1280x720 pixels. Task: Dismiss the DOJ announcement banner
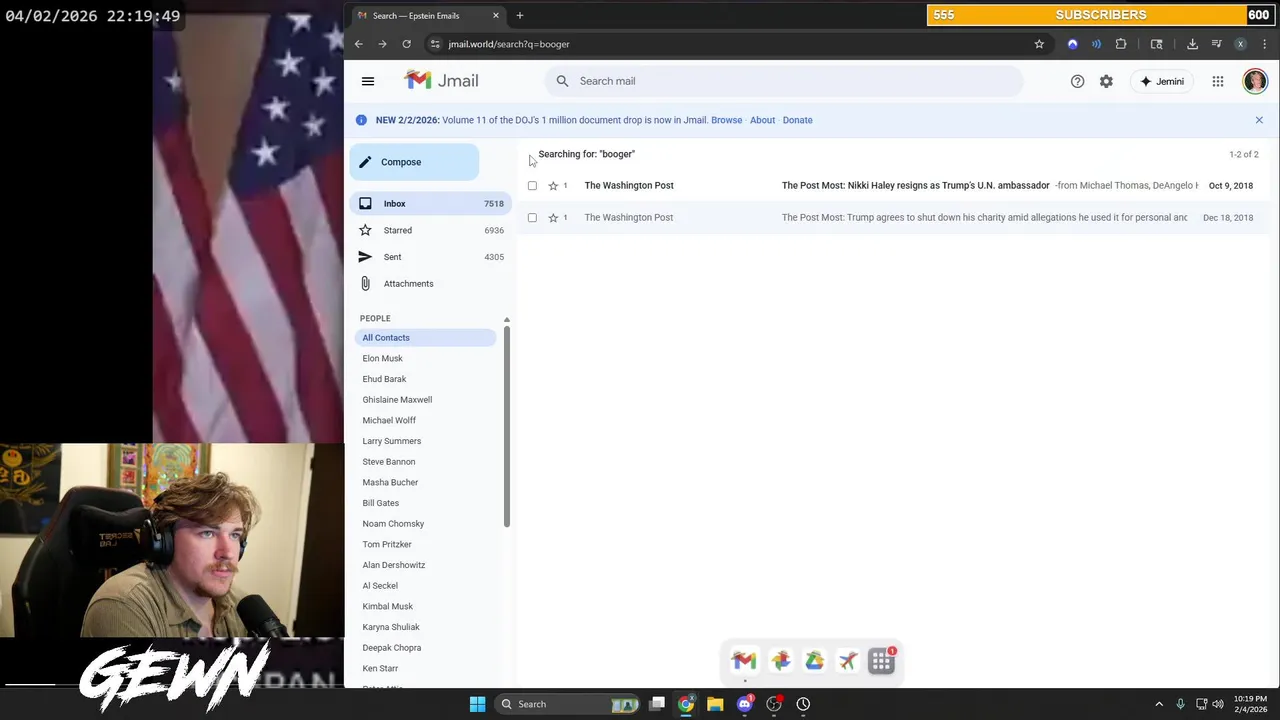[1259, 120]
